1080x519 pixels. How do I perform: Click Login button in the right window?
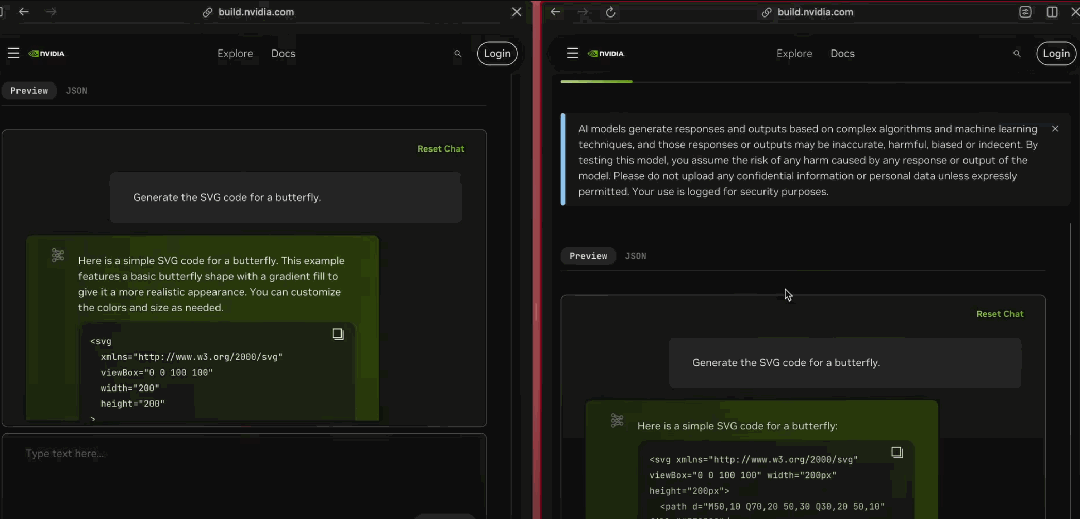tap(1057, 54)
